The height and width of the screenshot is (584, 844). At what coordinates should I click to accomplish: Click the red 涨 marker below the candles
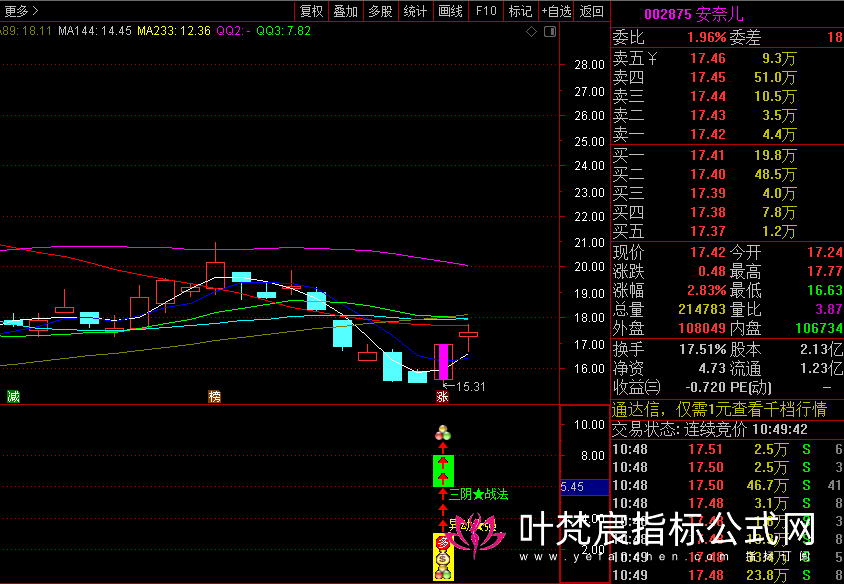tap(442, 397)
